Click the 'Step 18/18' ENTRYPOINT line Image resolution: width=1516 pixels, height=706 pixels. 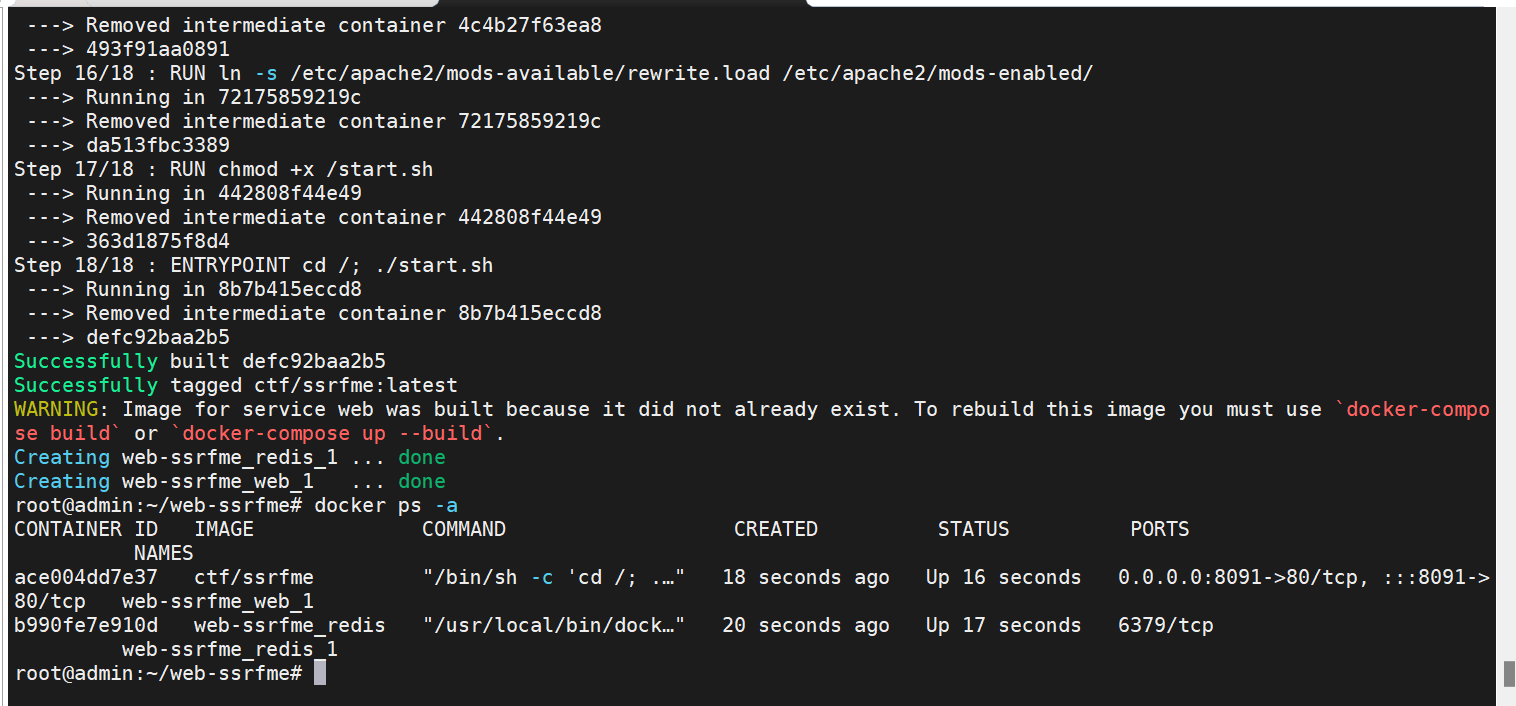tap(254, 265)
